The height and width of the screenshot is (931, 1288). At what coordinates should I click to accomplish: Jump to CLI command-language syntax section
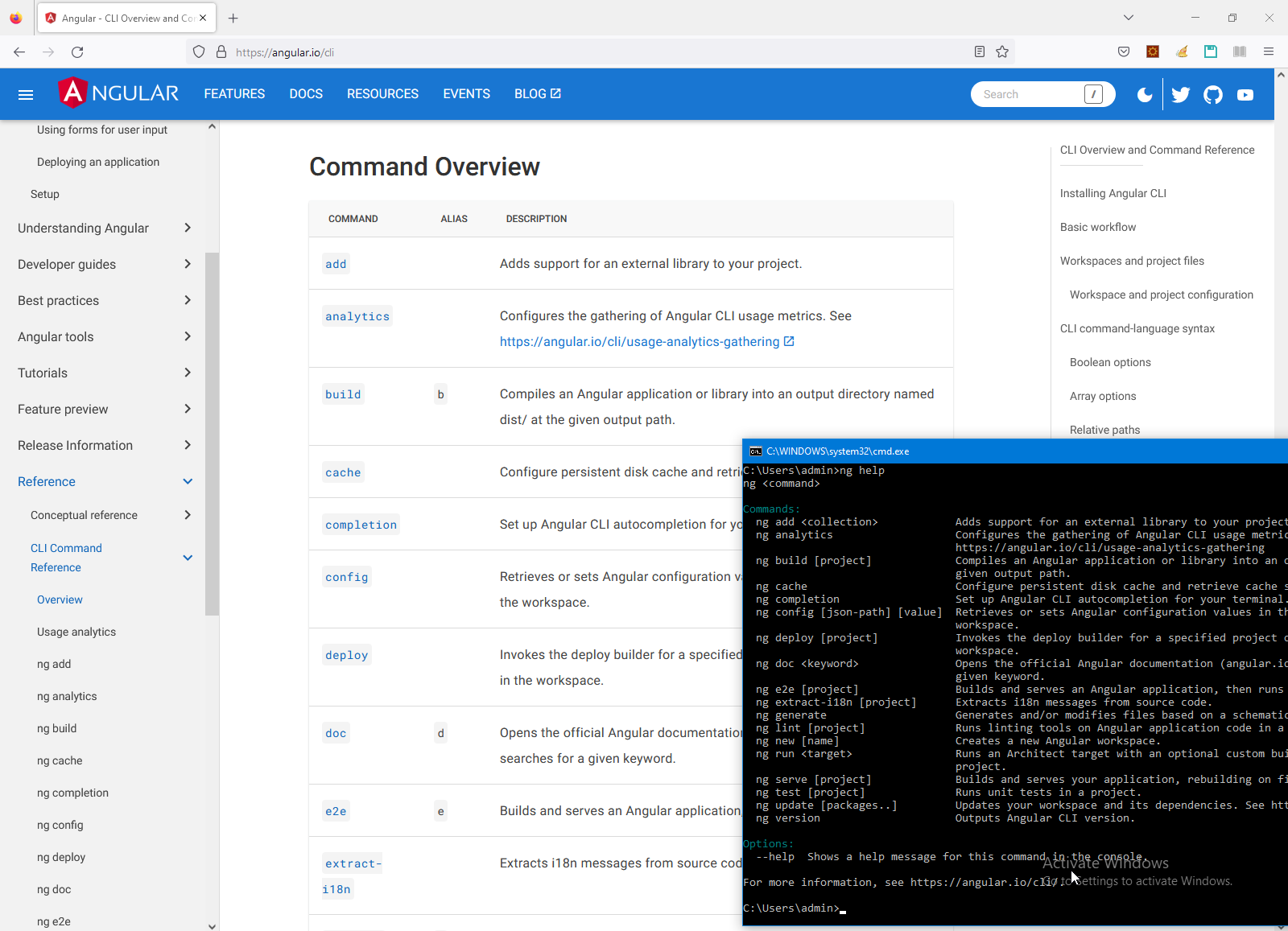tap(1137, 328)
